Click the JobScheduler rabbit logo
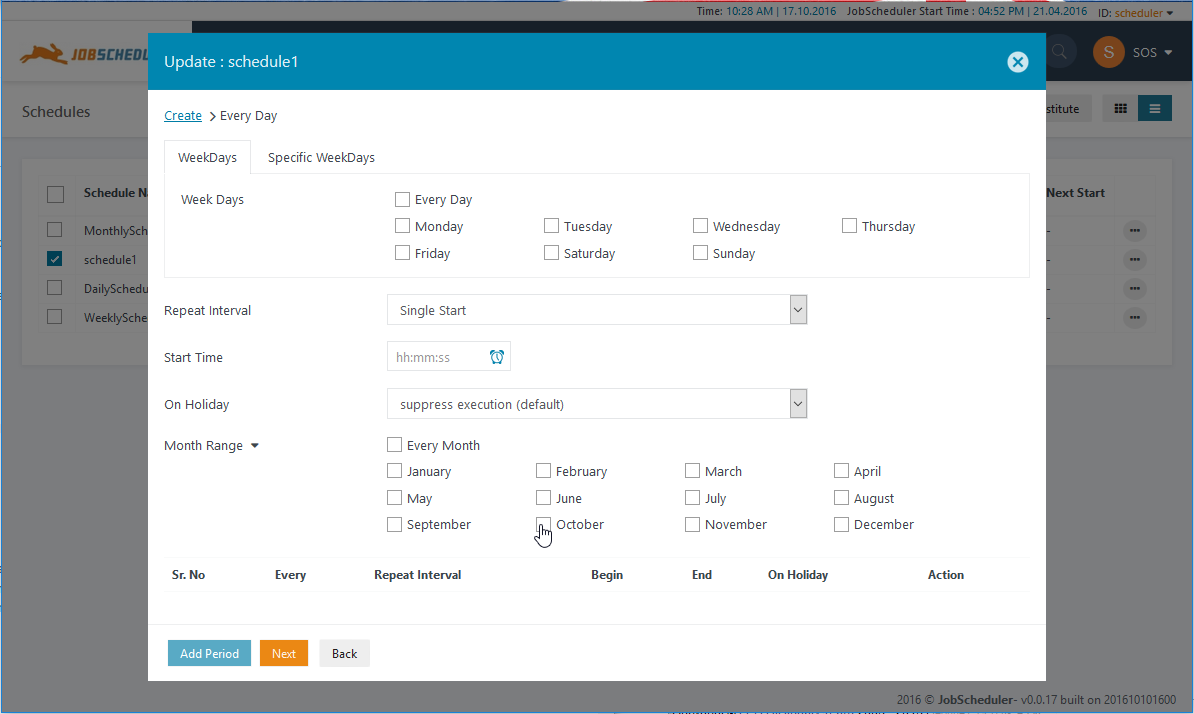This screenshot has width=1194, height=714. (84, 54)
